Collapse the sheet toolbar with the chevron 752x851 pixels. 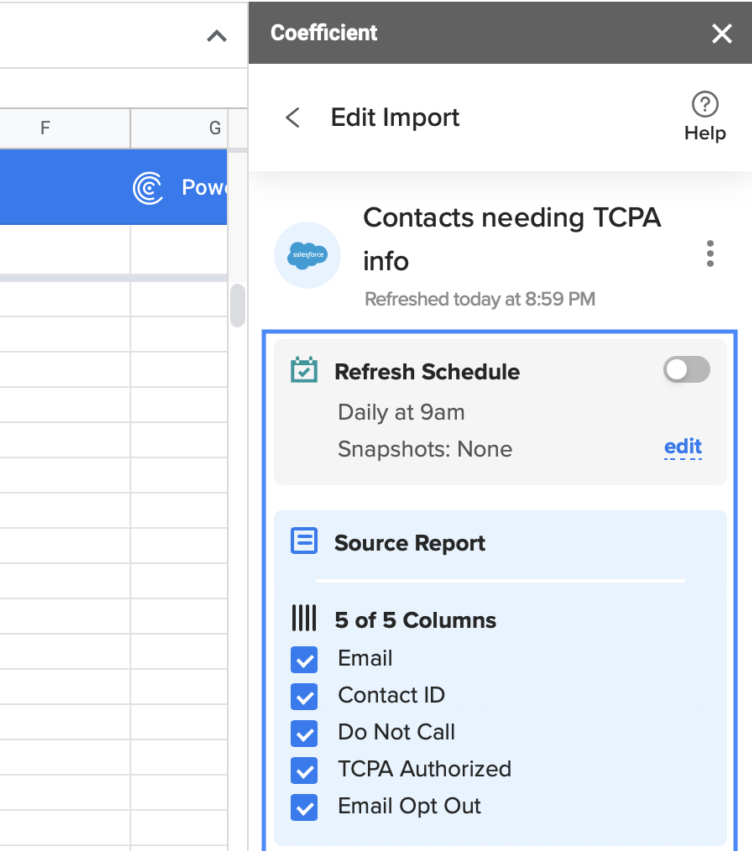click(216, 35)
